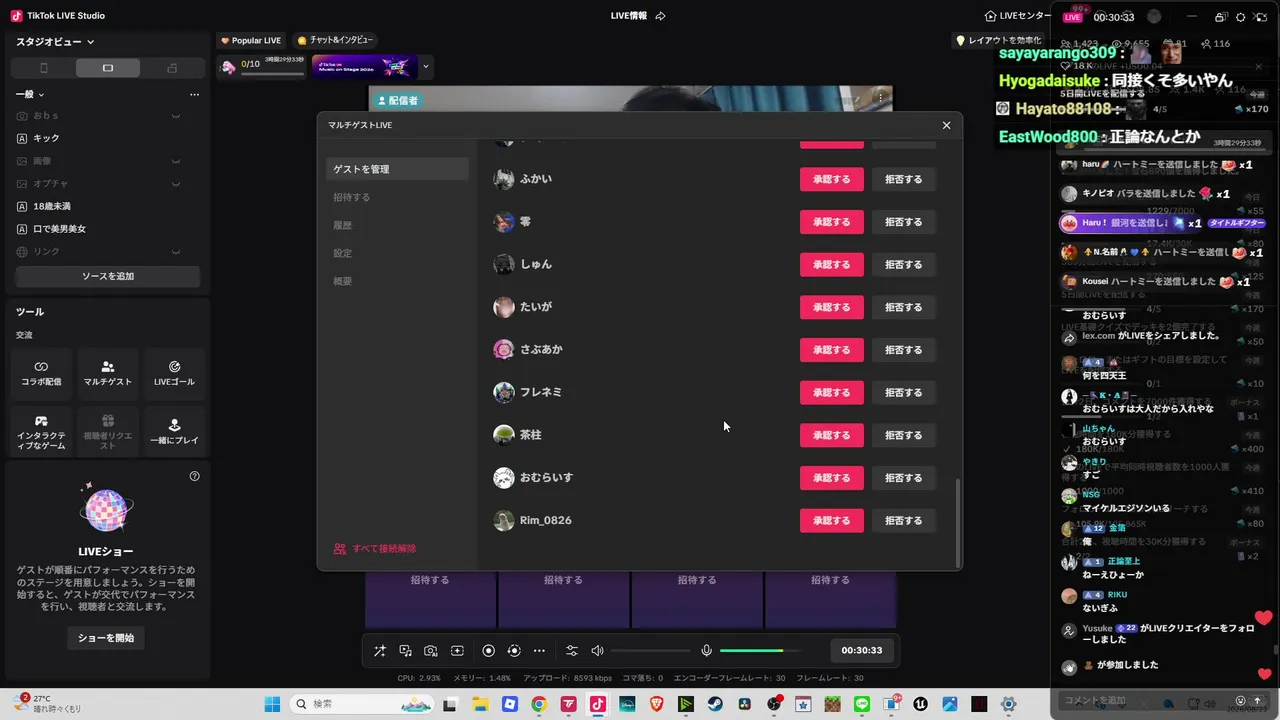Open the マルチゲスト tool

click(108, 374)
